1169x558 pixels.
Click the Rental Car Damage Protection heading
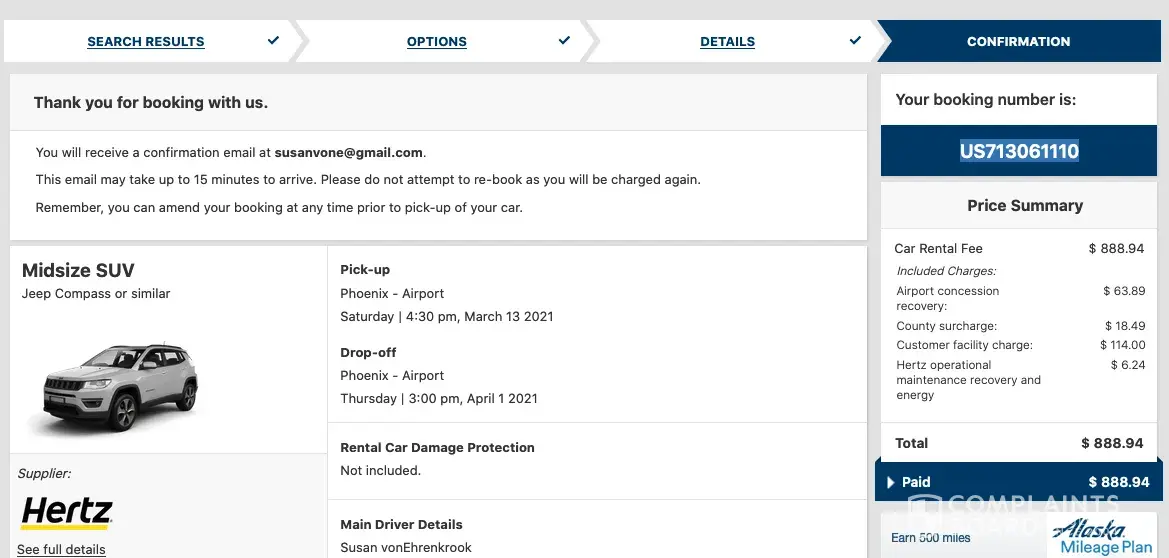(437, 447)
